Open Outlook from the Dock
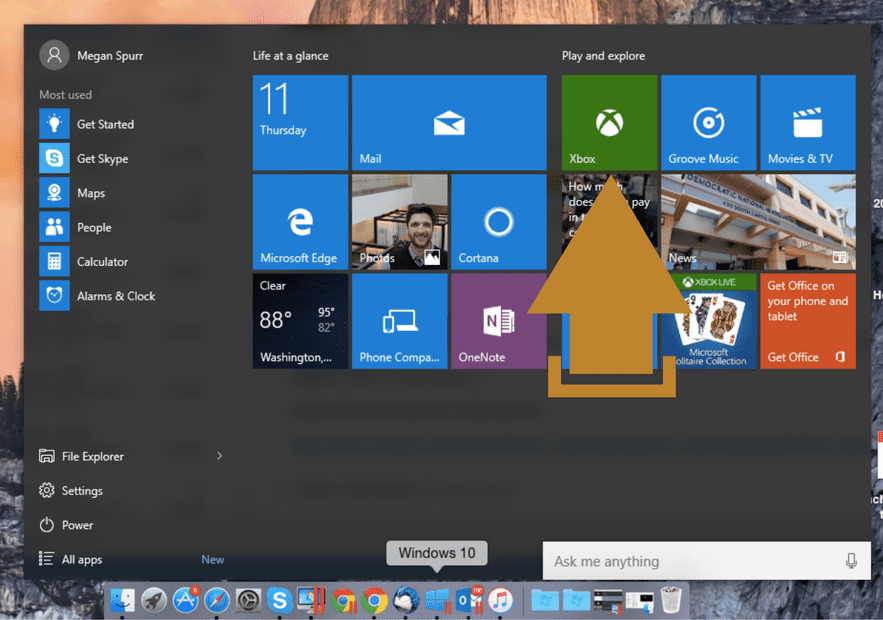Image resolution: width=883 pixels, height=620 pixels. [x=469, y=600]
